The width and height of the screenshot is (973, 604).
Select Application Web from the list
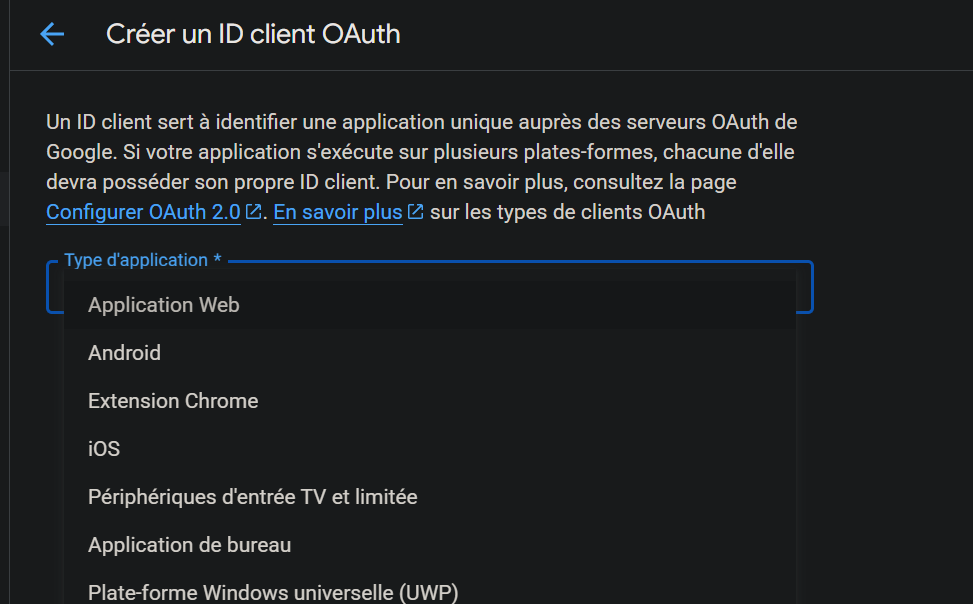pos(429,305)
